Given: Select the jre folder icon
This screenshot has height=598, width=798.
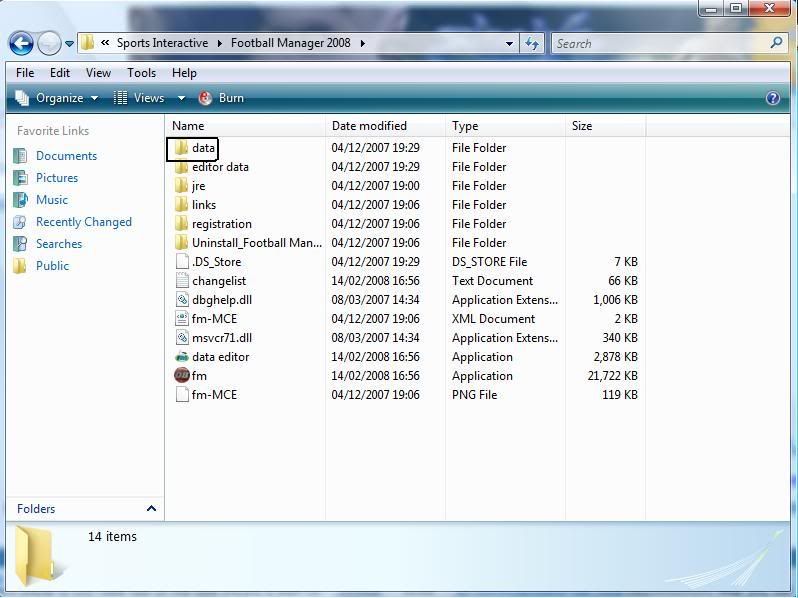Looking at the screenshot, I should 181,186.
